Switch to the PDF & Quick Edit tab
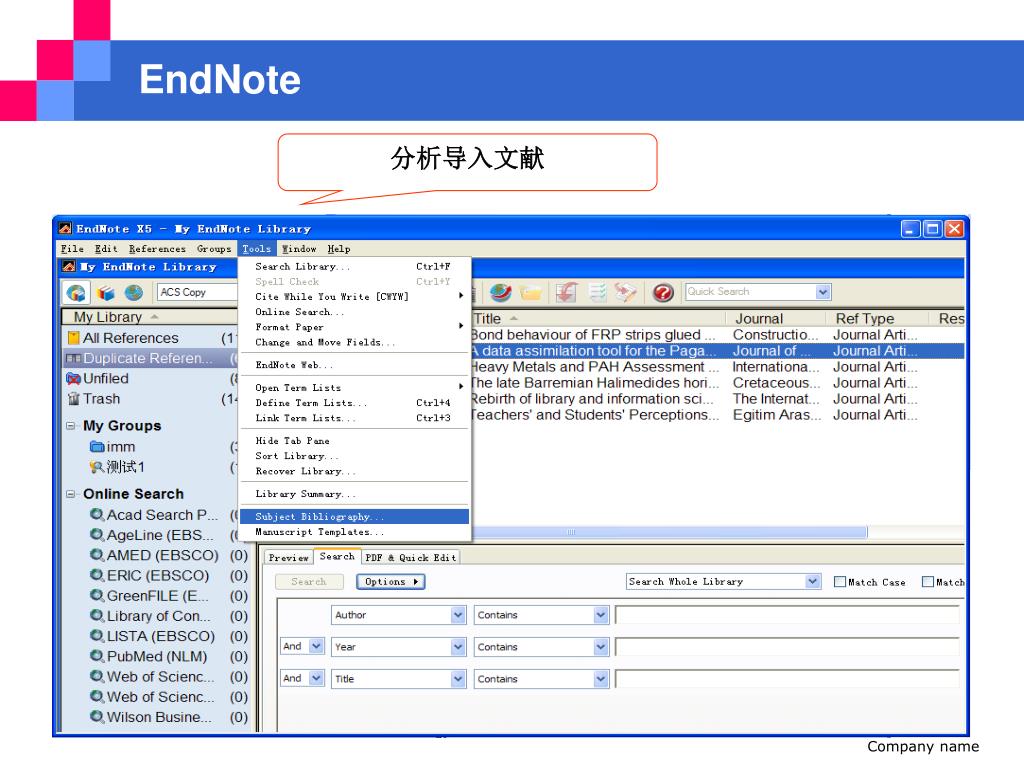 [x=410, y=558]
